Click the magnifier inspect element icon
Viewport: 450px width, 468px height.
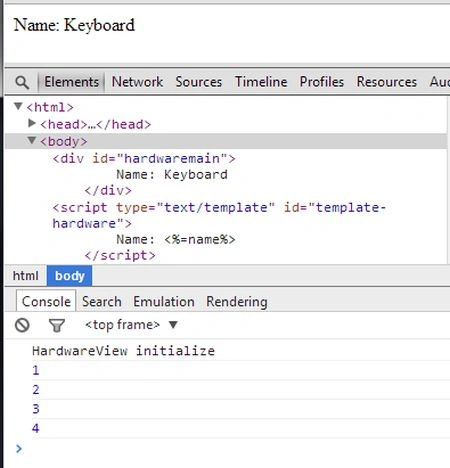coord(22,82)
